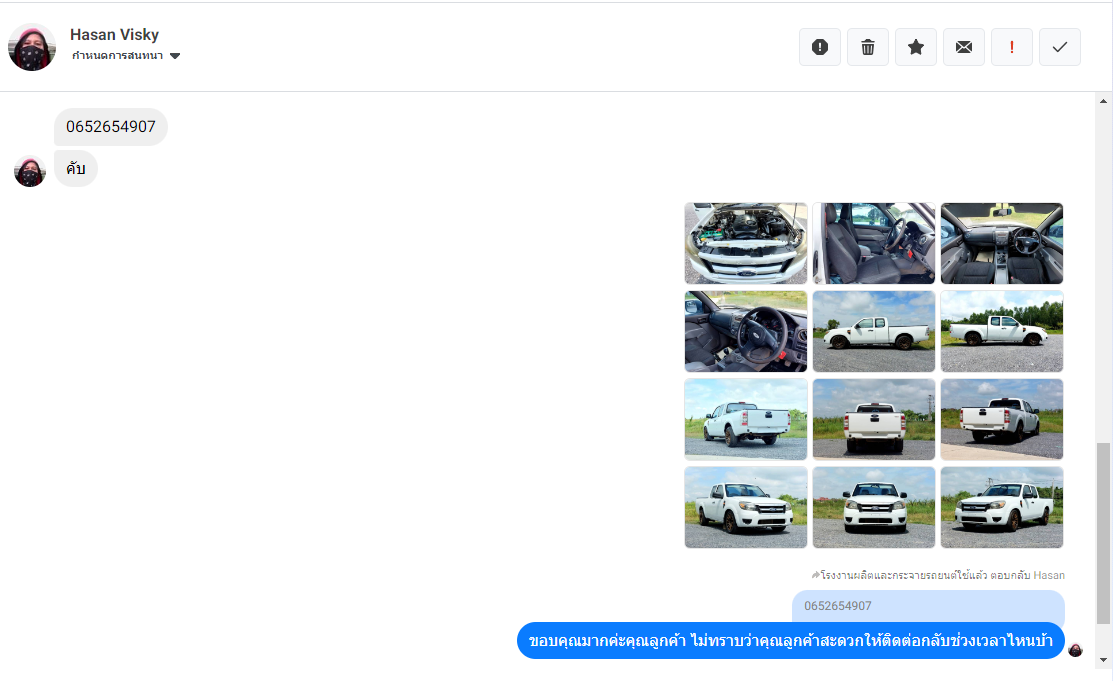Viewport: 1113px width, 681px height.
Task: Open left side profile truck photo
Action: pyautogui.click(x=874, y=332)
